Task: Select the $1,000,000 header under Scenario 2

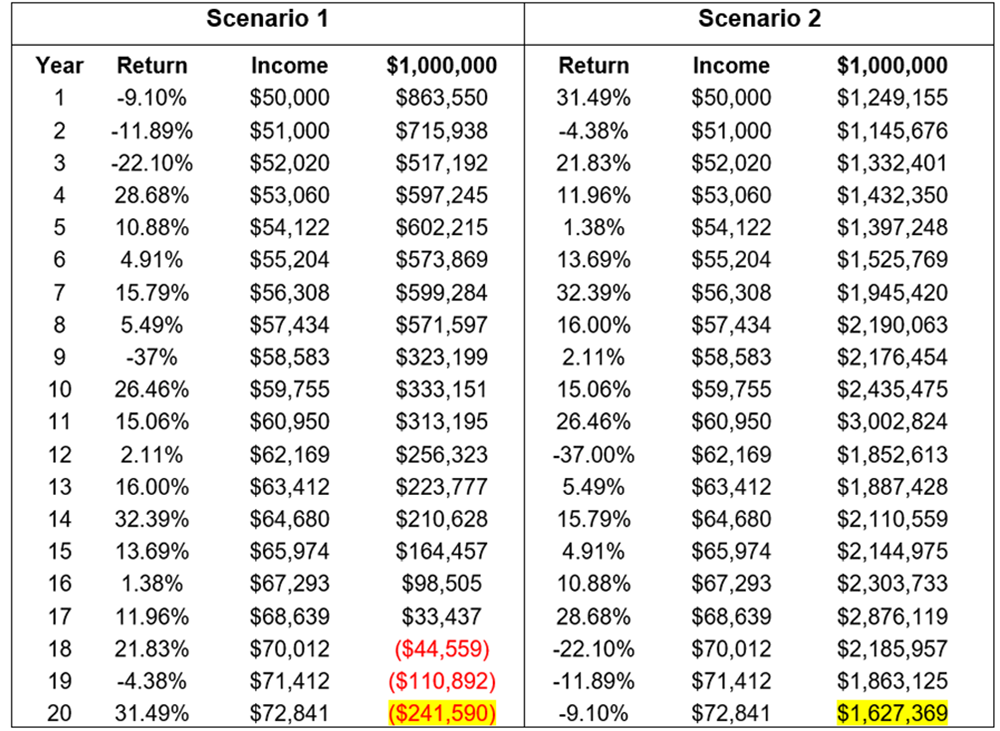Action: [892, 66]
